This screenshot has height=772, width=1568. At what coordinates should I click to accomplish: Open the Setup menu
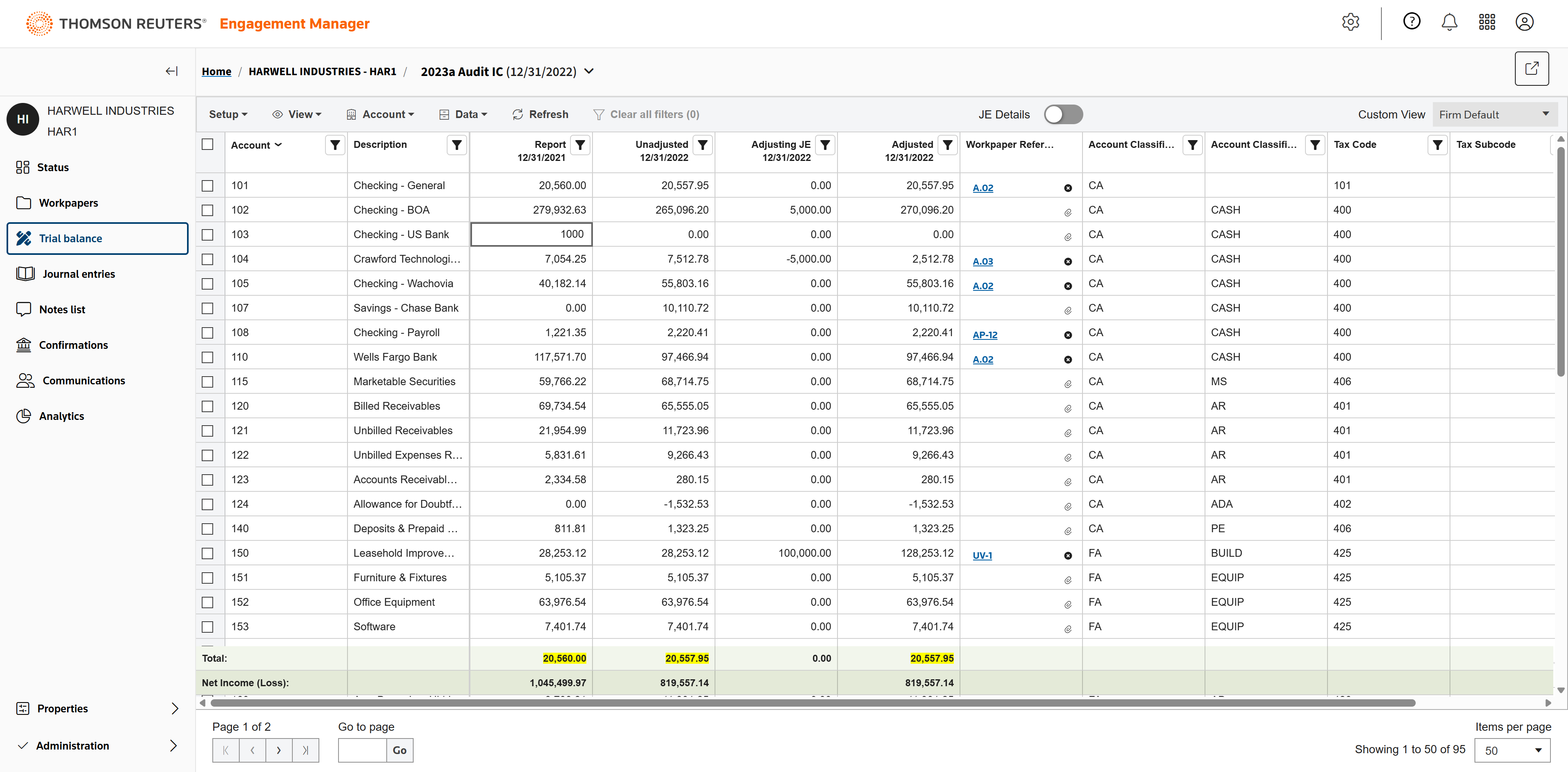click(x=228, y=114)
